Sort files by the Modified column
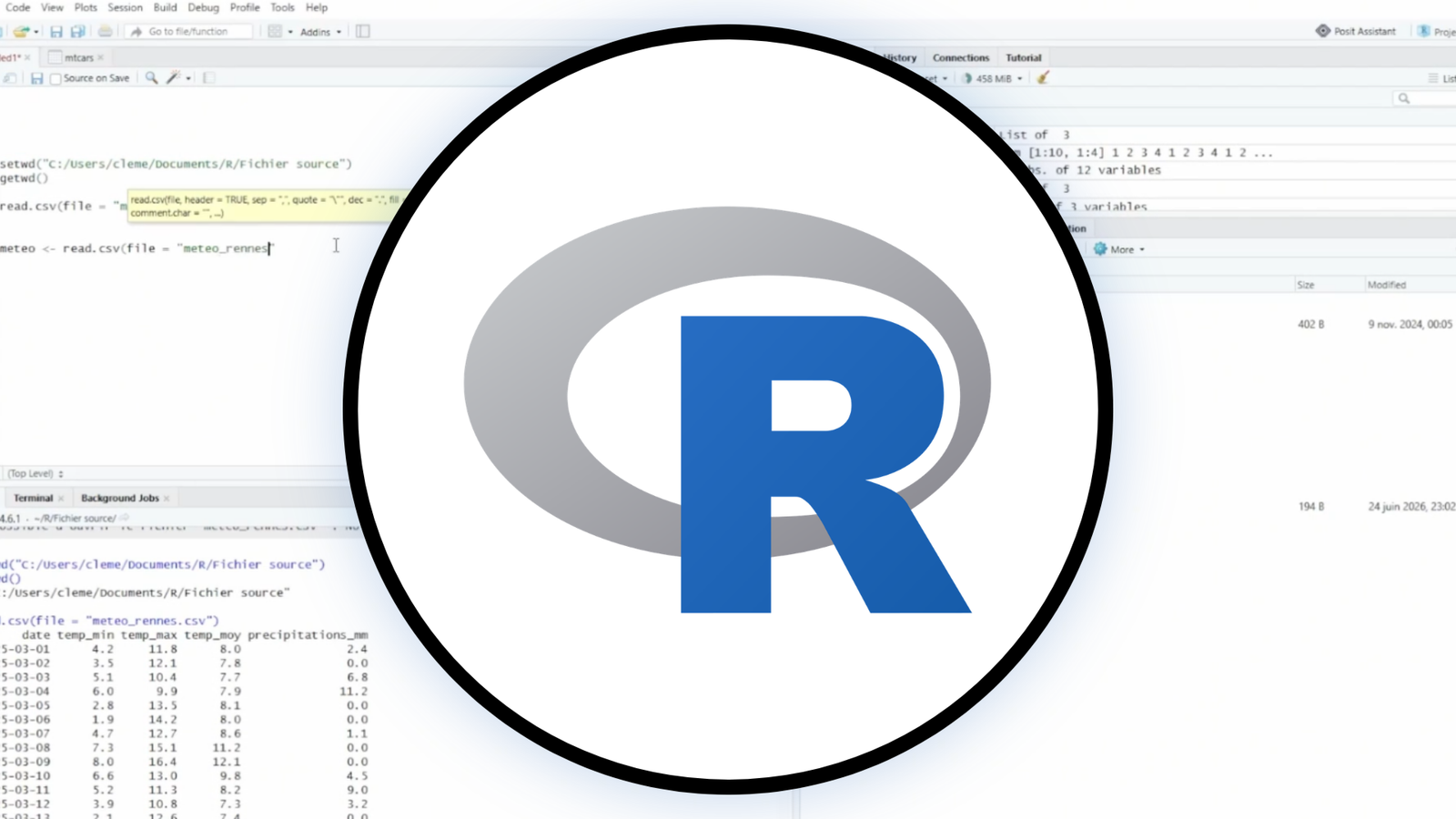 tap(1386, 285)
